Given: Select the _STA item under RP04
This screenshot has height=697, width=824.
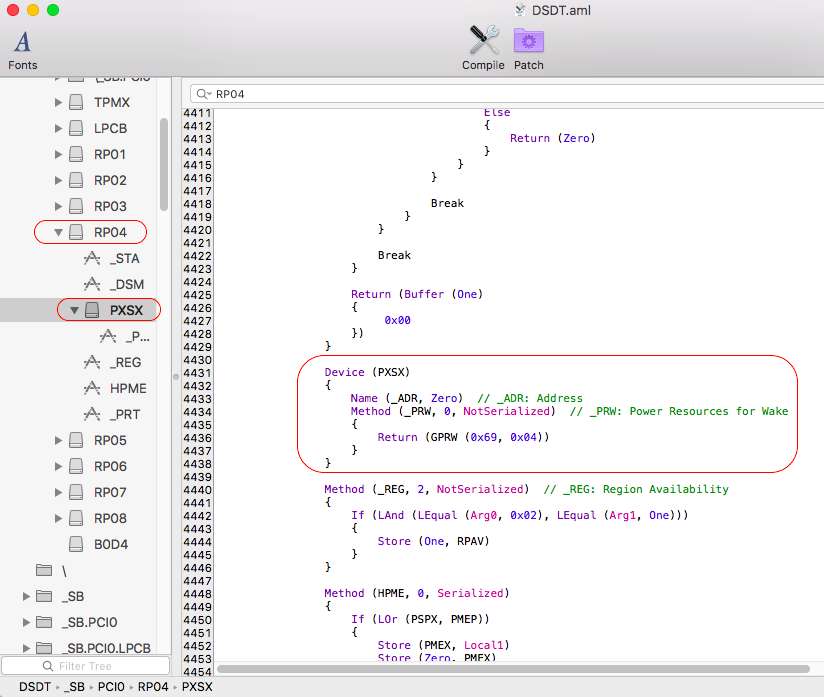Looking at the screenshot, I should 125,259.
